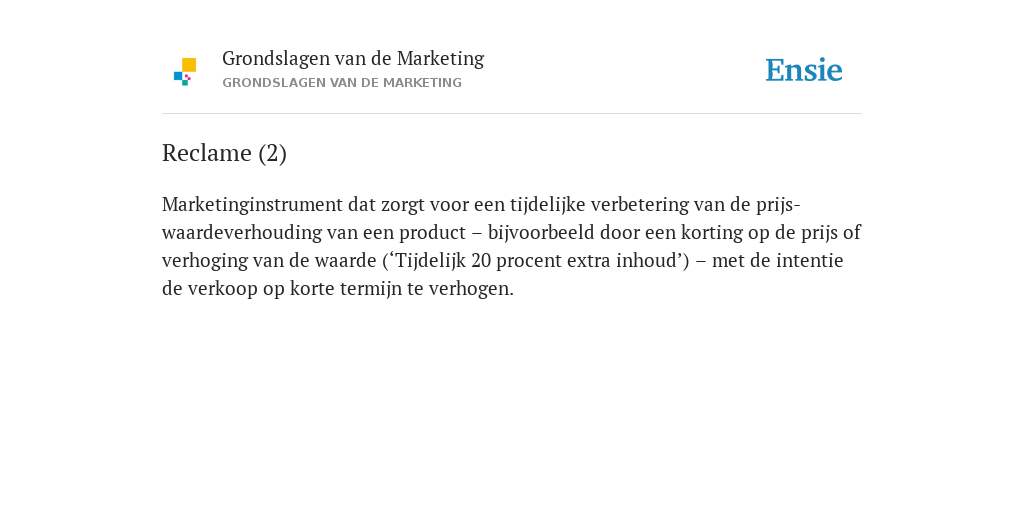Click the word Marketinginstrument in the definition

[252, 204]
